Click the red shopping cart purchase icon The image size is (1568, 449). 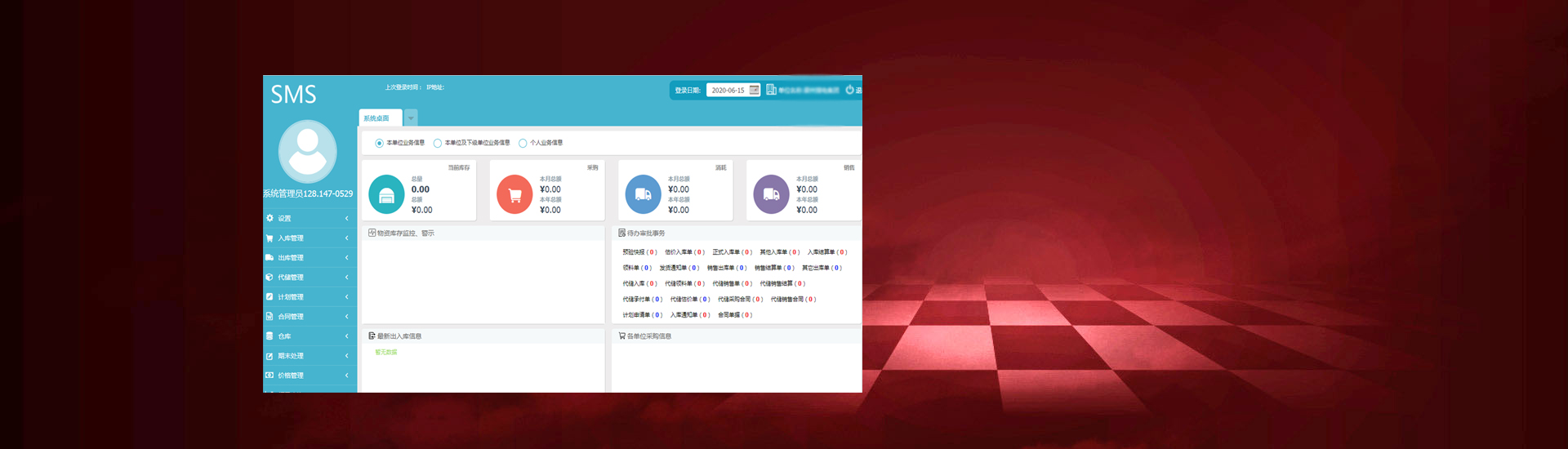point(514,195)
